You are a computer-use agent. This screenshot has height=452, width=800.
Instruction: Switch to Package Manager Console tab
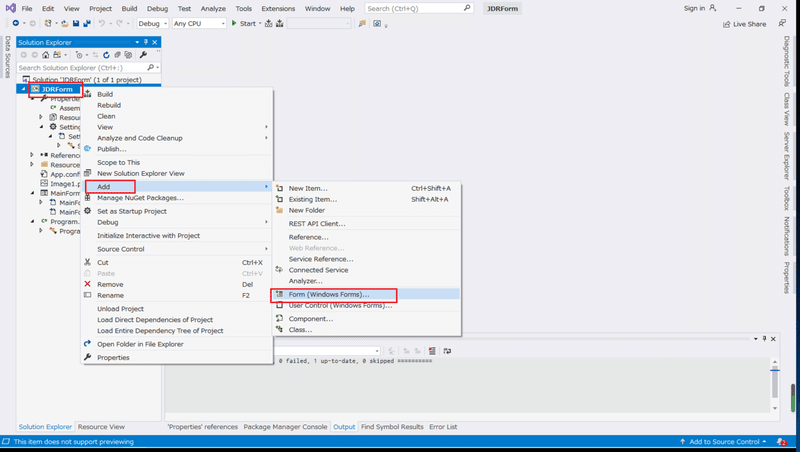point(285,427)
